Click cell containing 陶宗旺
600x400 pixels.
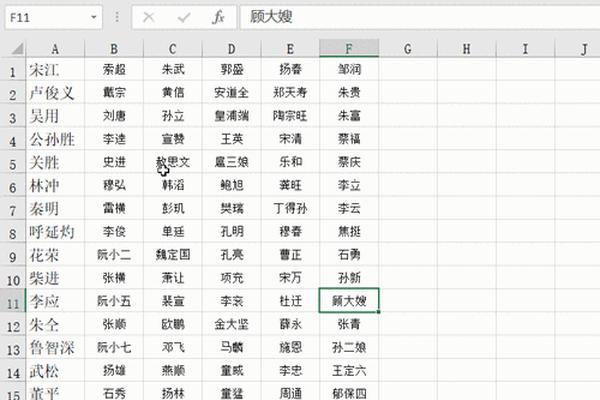pos(290,116)
